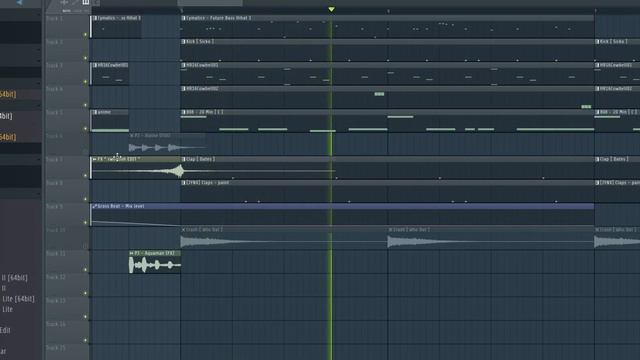Select the first 808 - 20 Min clip title
Viewport: 640px width, 360px height.
coord(204,112)
